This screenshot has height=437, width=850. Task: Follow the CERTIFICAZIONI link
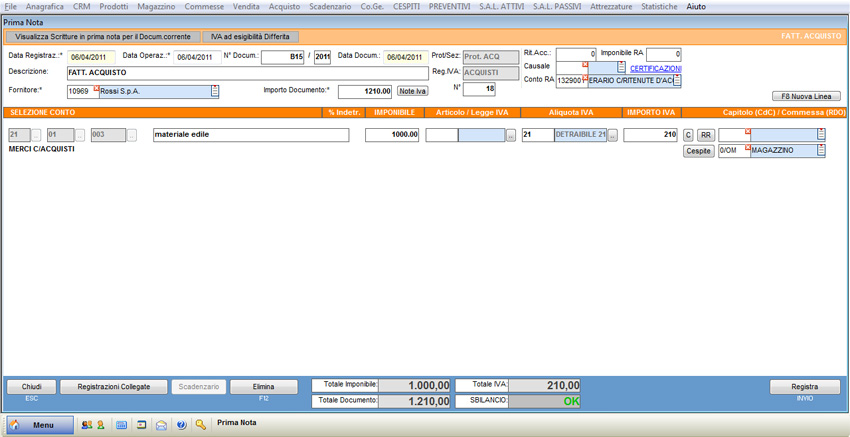click(x=655, y=68)
